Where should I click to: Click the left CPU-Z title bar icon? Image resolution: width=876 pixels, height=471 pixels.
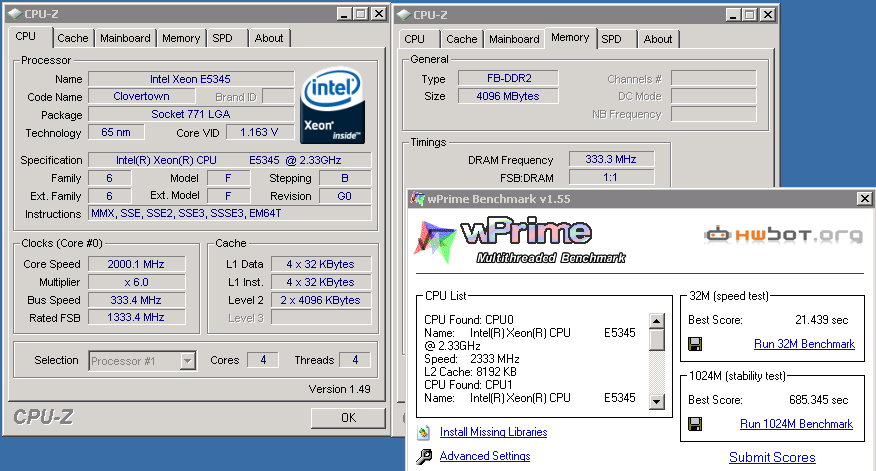pos(15,14)
